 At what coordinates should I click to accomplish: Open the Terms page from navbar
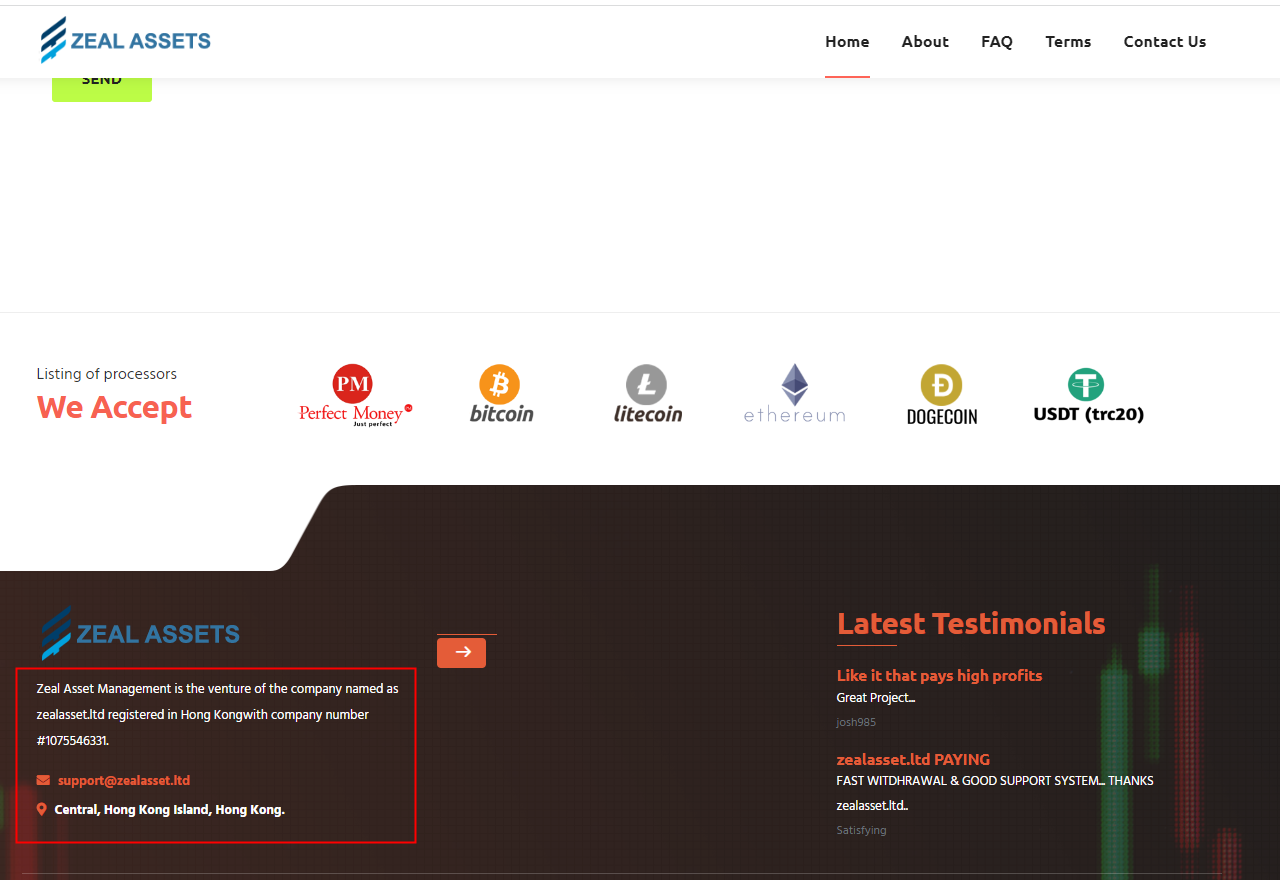point(1068,42)
